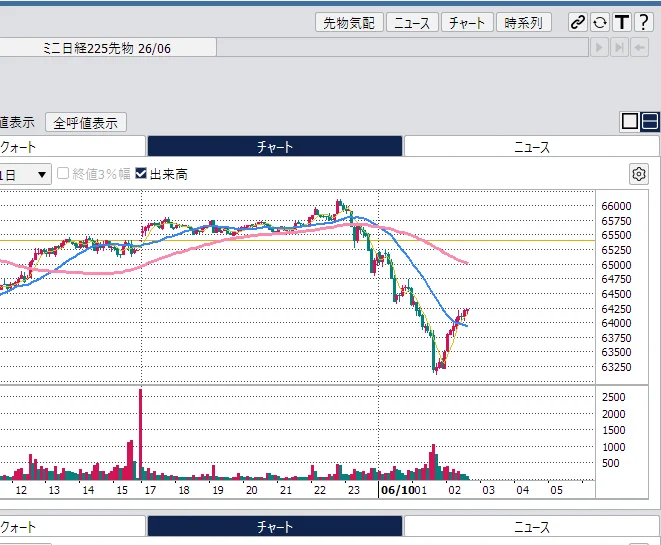Screen dimensions: 661x545
Task: Click the 2500 volume axis label
Action: click(613, 397)
